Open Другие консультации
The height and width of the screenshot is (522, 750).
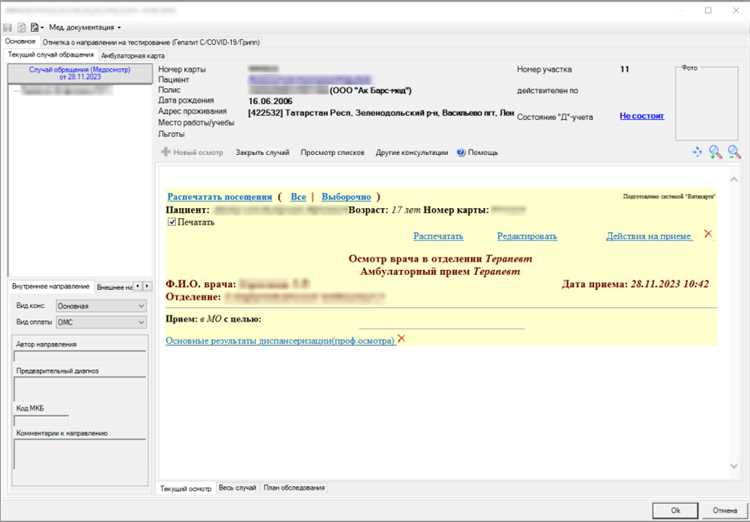click(411, 153)
